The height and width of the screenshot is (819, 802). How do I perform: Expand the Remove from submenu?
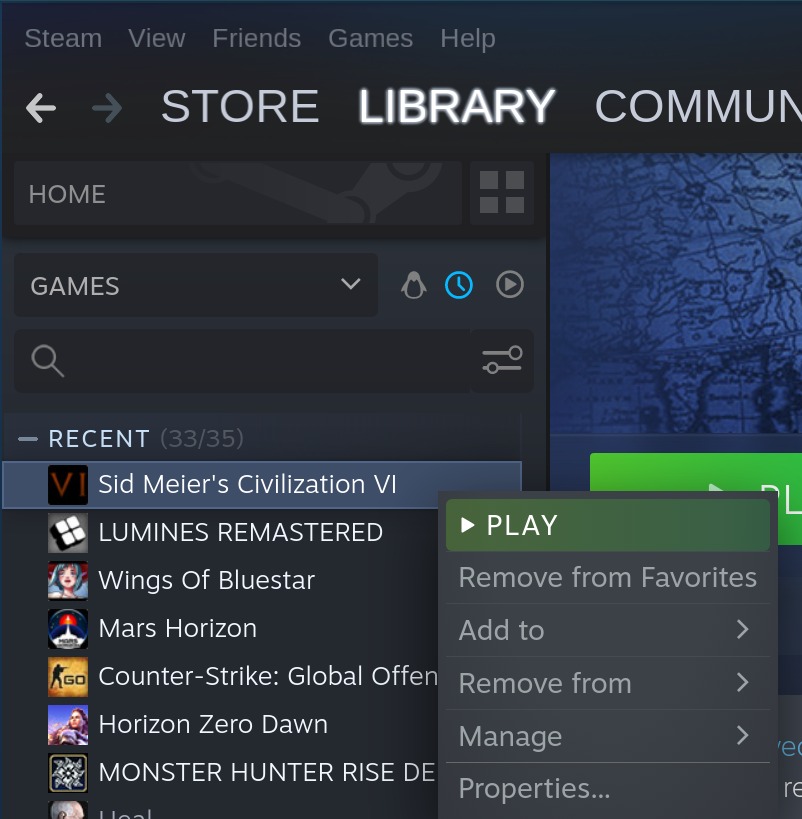point(608,683)
